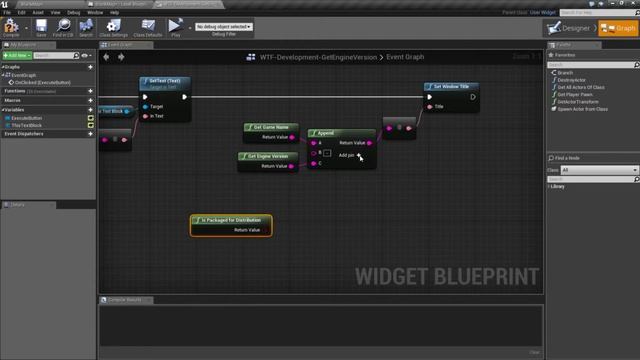Open the Debug menu
The height and width of the screenshot is (360, 640).
(74, 13)
